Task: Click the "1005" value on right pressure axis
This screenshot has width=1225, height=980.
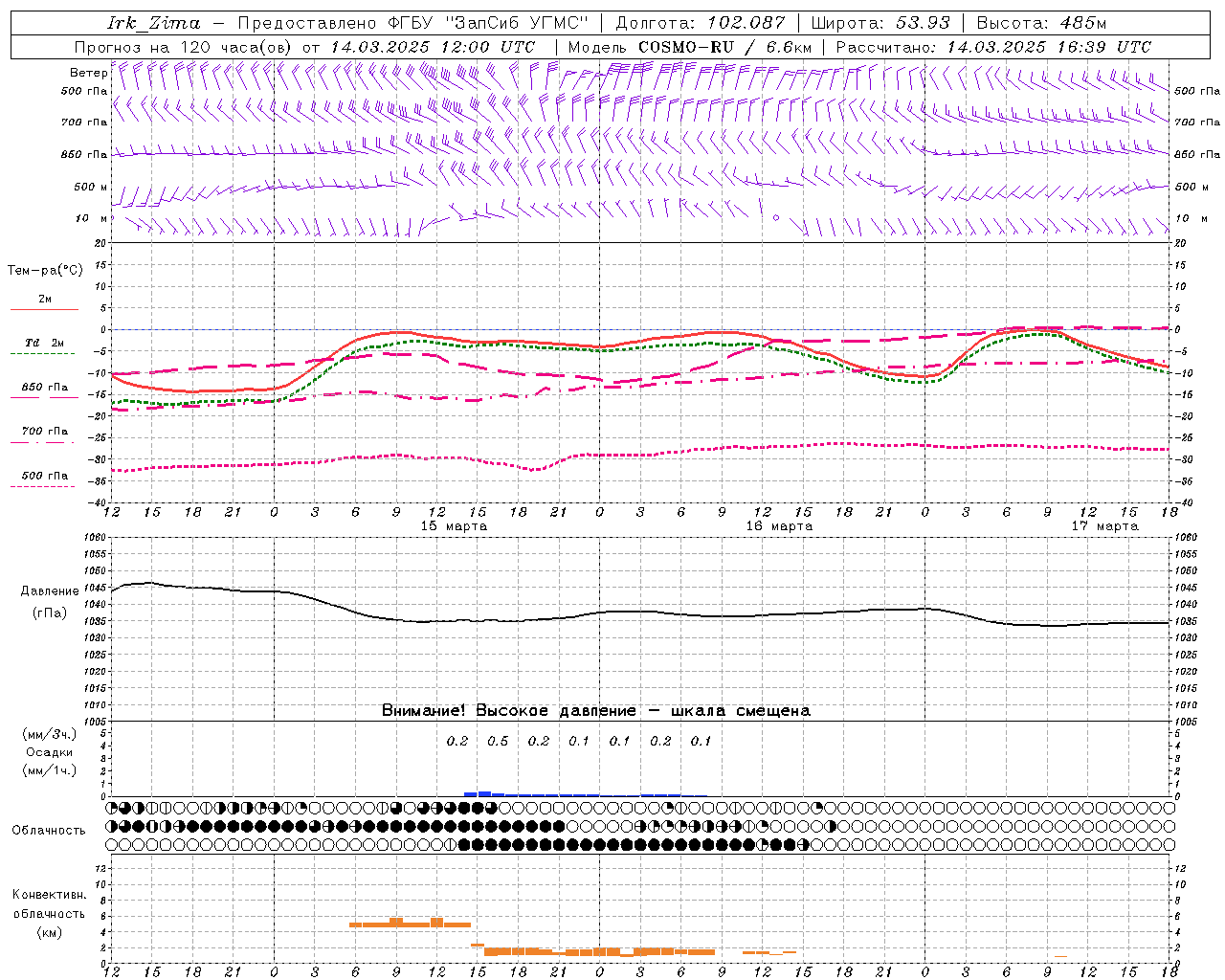Action: (1188, 721)
